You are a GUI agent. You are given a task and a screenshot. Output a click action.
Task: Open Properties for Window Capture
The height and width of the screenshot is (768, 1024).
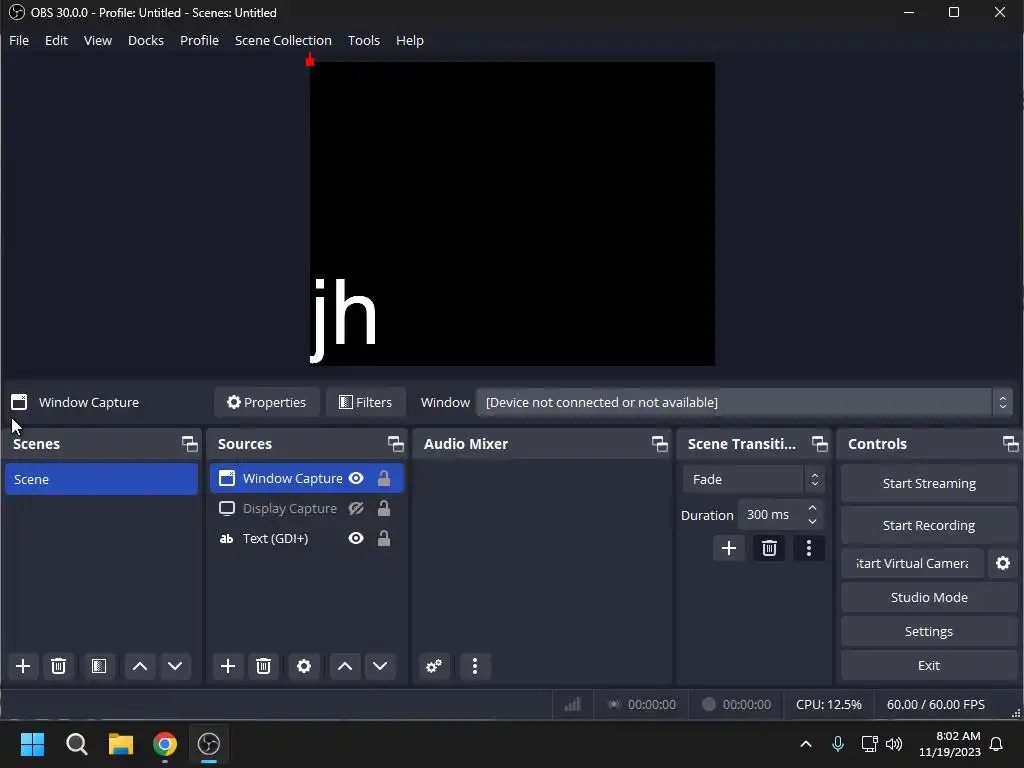tap(266, 402)
